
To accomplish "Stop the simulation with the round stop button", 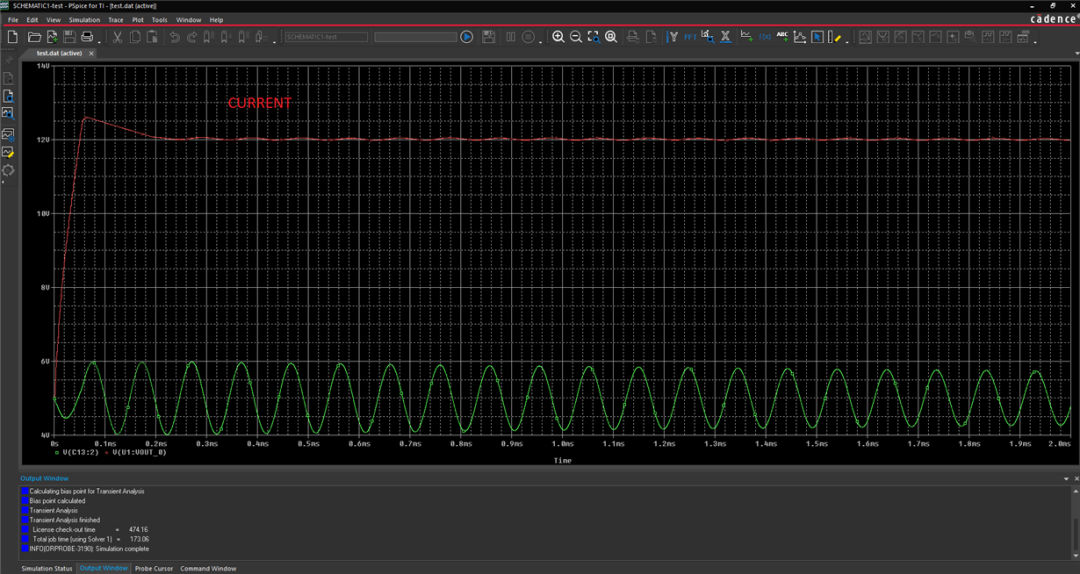I will pyautogui.click(x=528, y=37).
